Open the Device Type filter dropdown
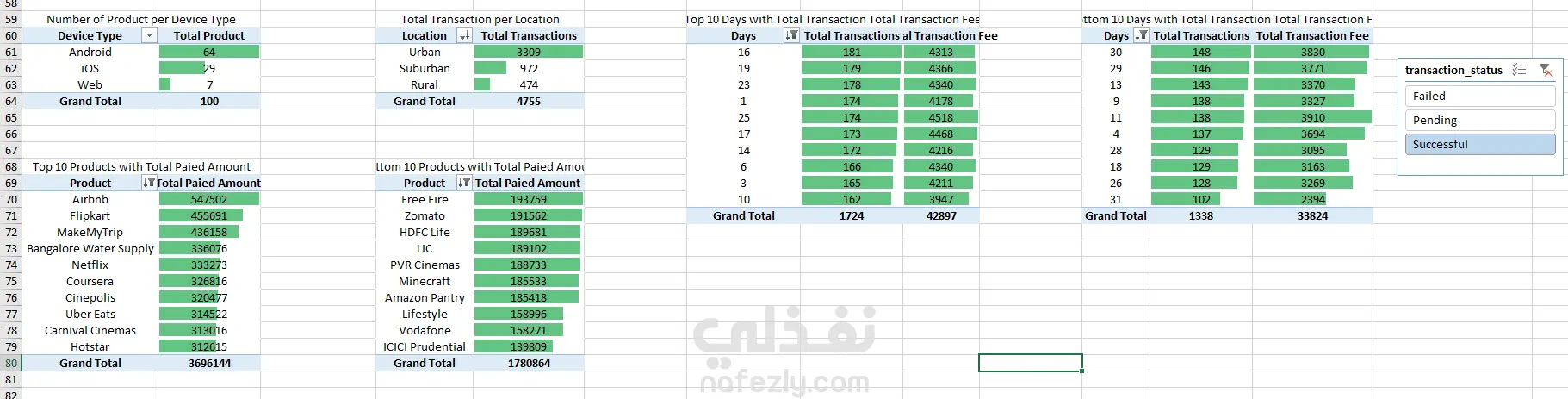The width and height of the screenshot is (1568, 399). tap(150, 35)
